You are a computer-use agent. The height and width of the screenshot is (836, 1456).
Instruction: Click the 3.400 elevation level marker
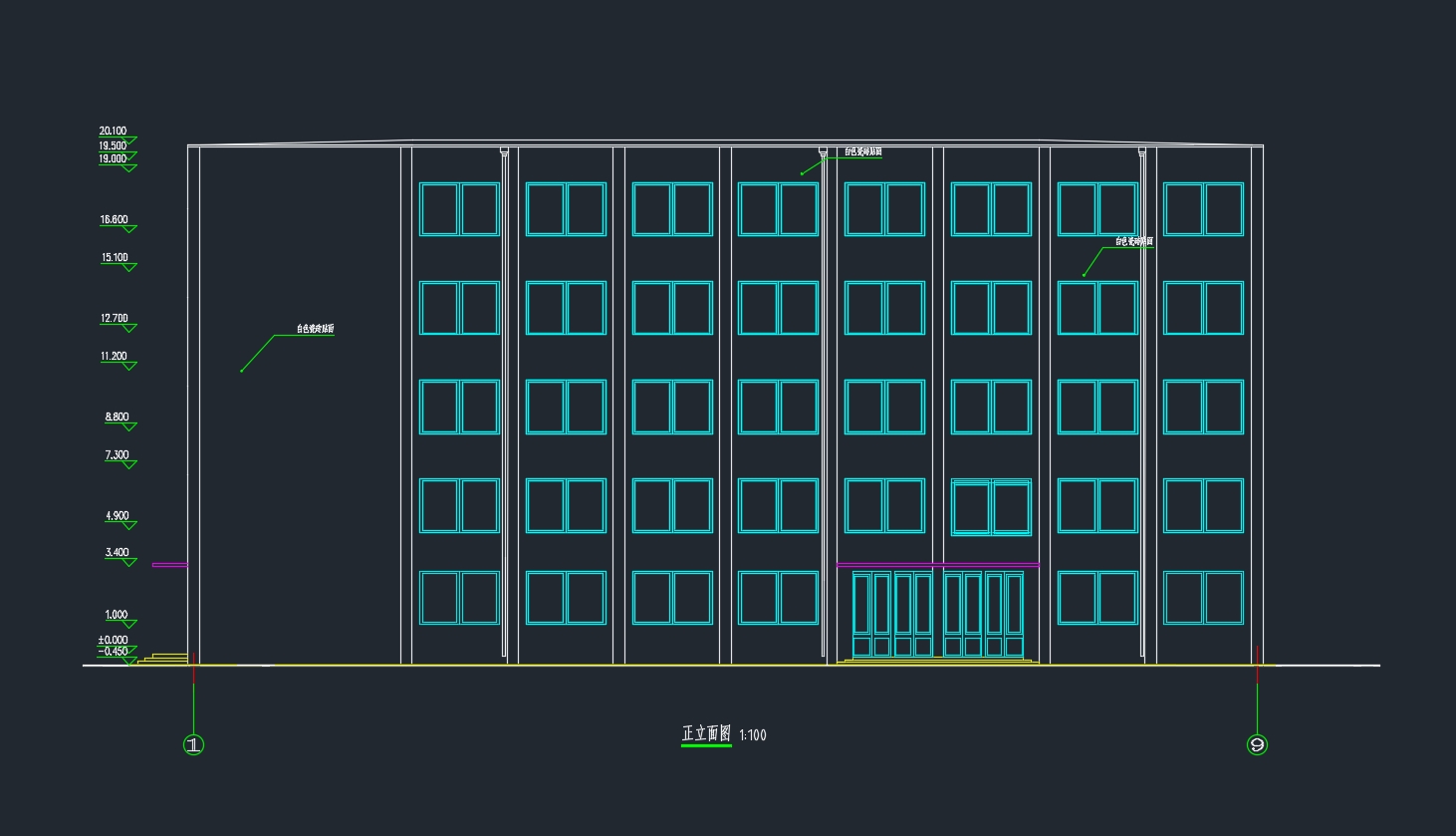pyautogui.click(x=118, y=553)
